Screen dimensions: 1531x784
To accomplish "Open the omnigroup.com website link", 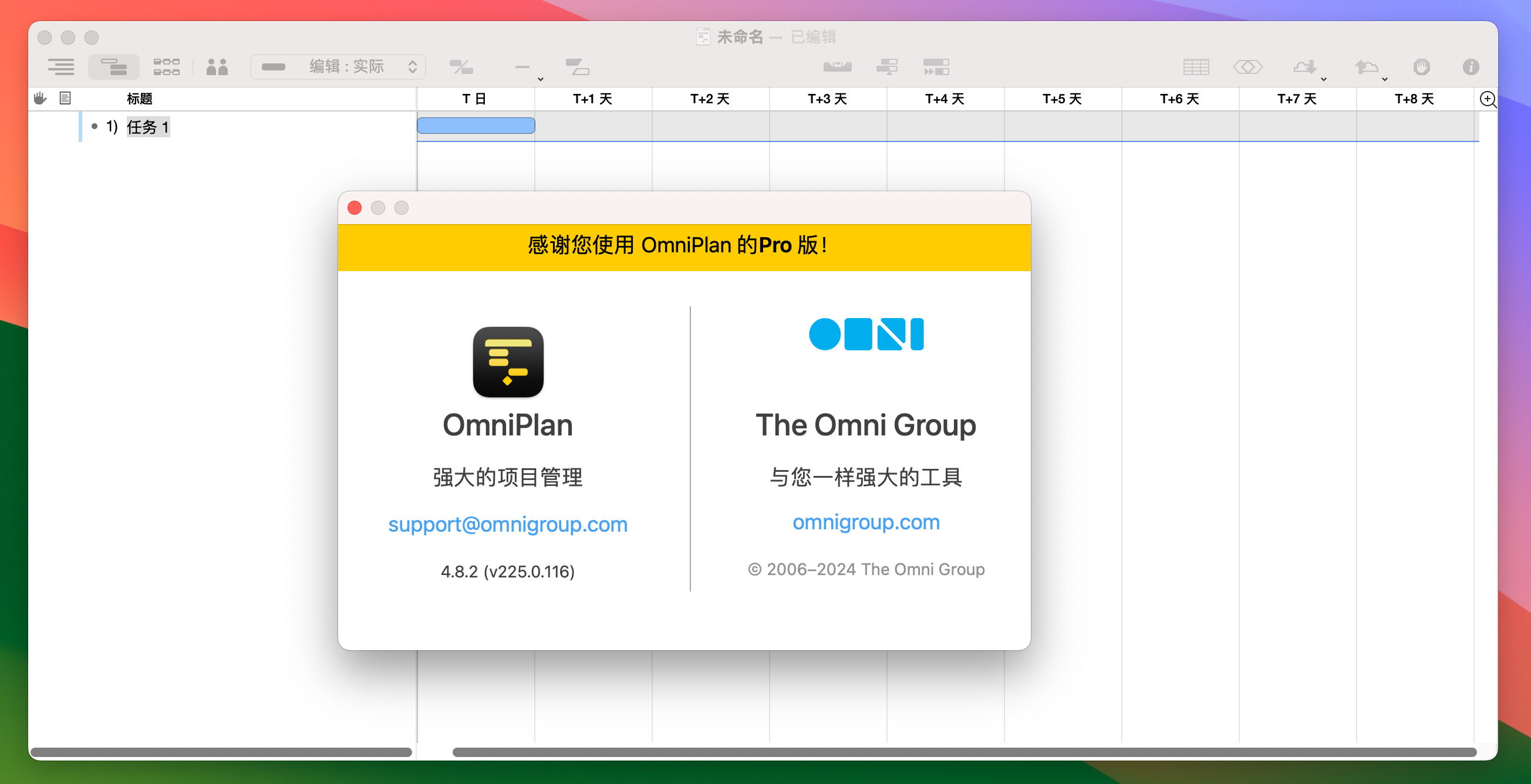I will point(866,522).
